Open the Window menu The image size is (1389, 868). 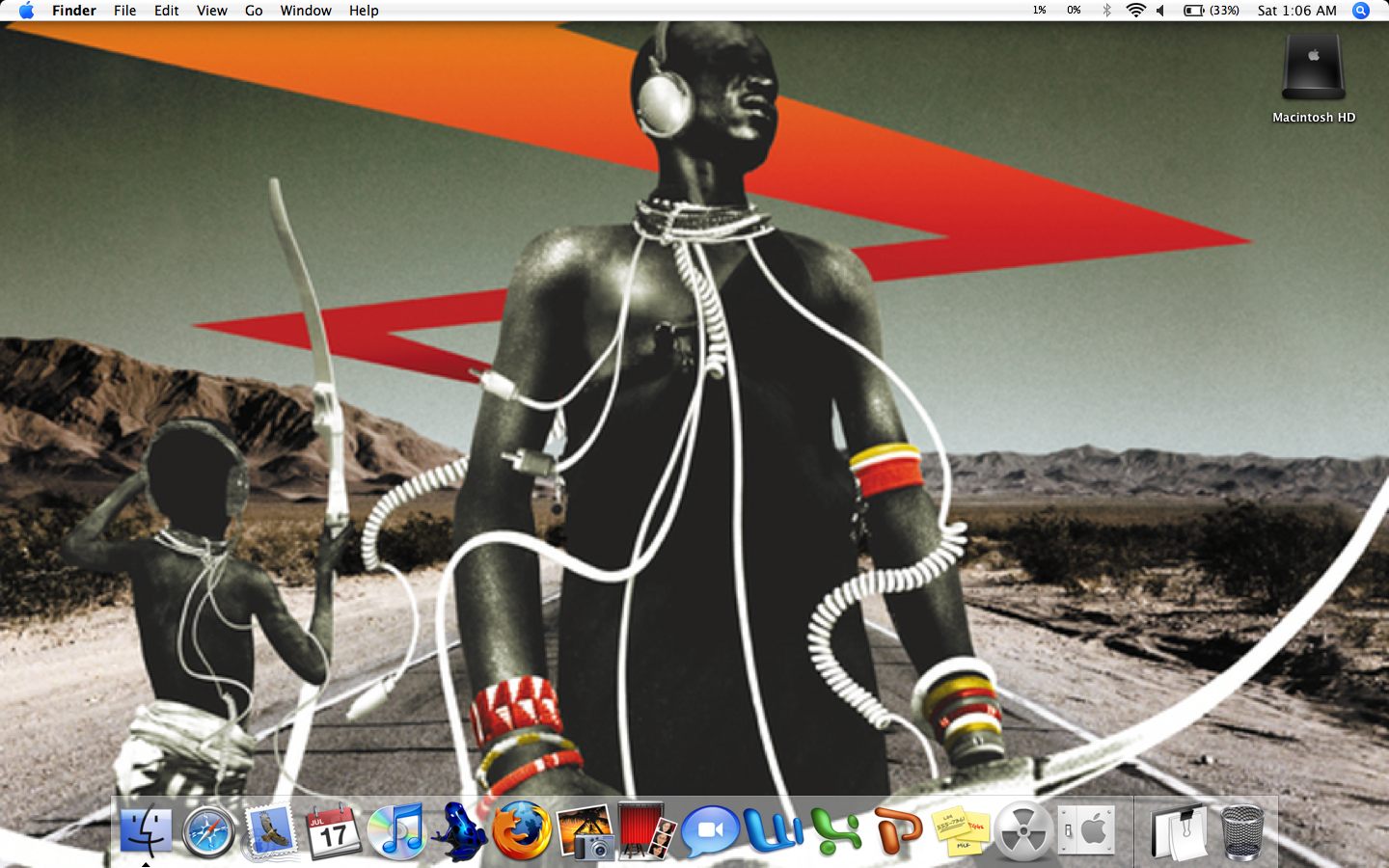pos(306,11)
